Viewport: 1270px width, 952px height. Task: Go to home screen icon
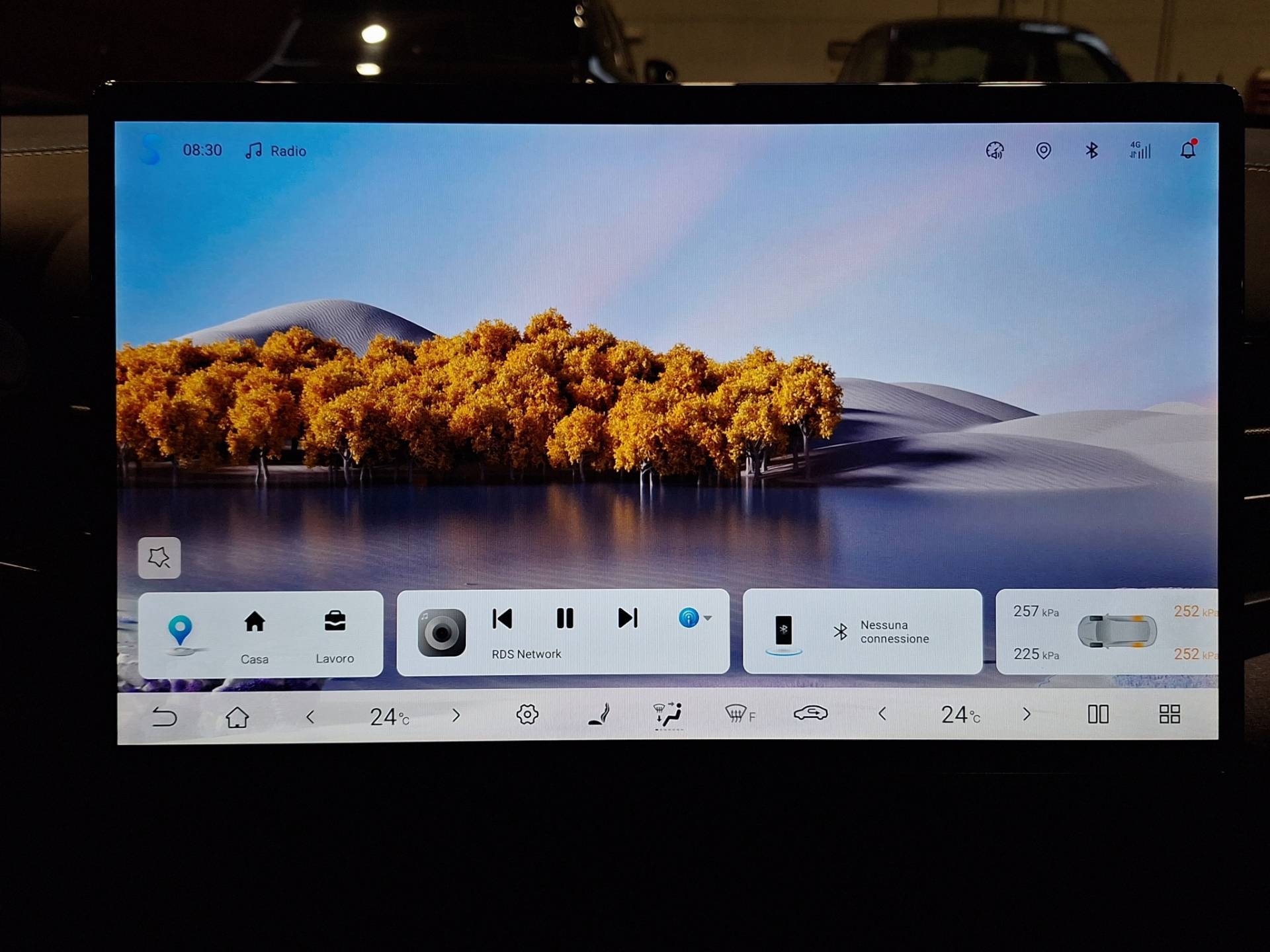[x=237, y=717]
